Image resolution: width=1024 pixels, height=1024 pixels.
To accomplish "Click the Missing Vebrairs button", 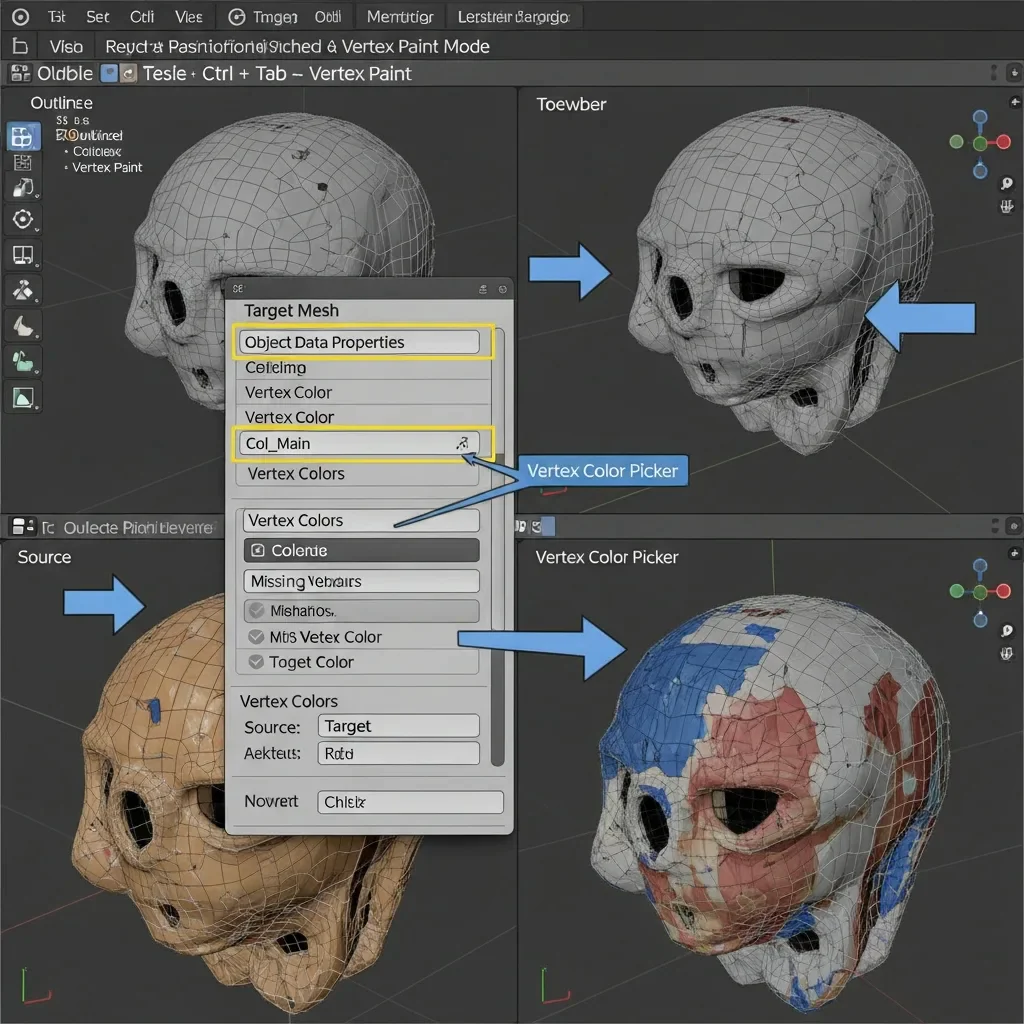I will (361, 581).
